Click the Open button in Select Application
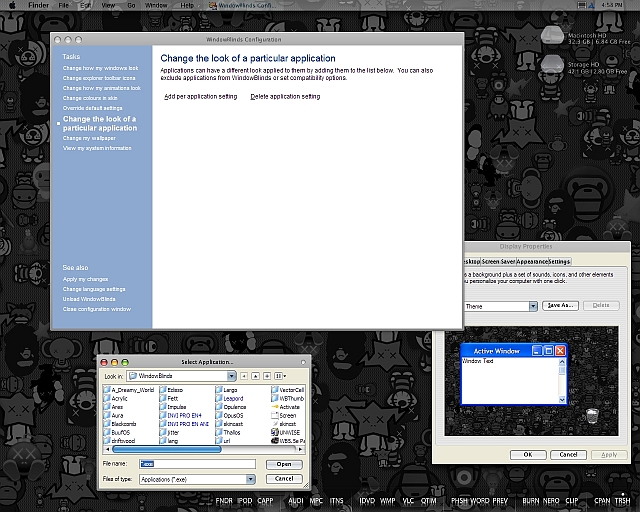 (x=284, y=464)
